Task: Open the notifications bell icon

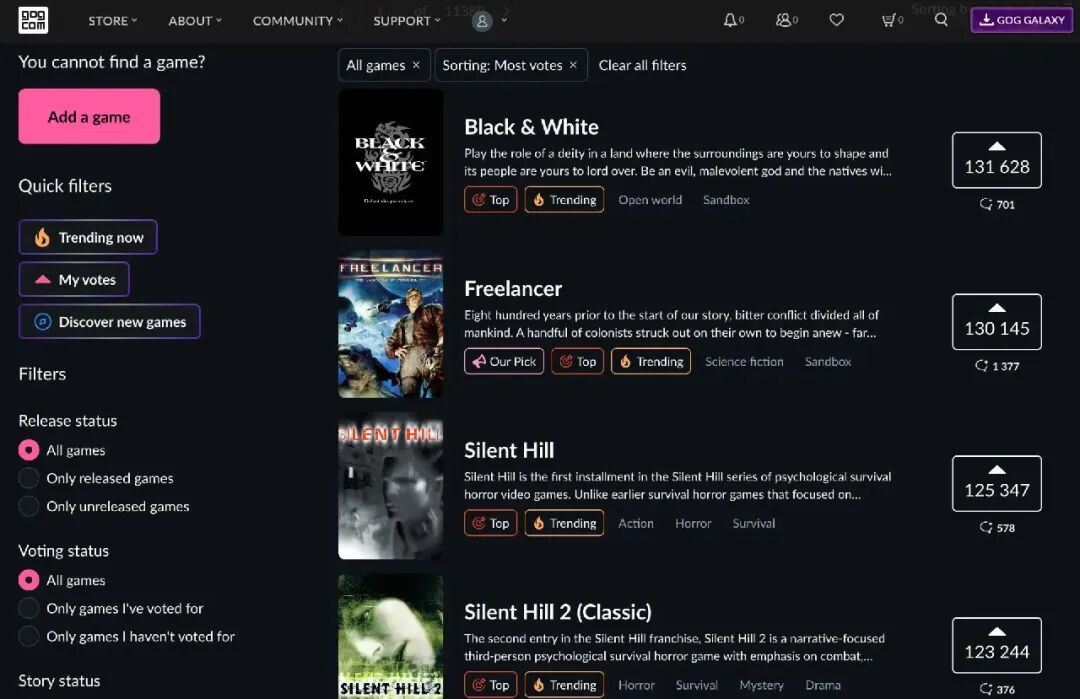Action: click(x=730, y=20)
